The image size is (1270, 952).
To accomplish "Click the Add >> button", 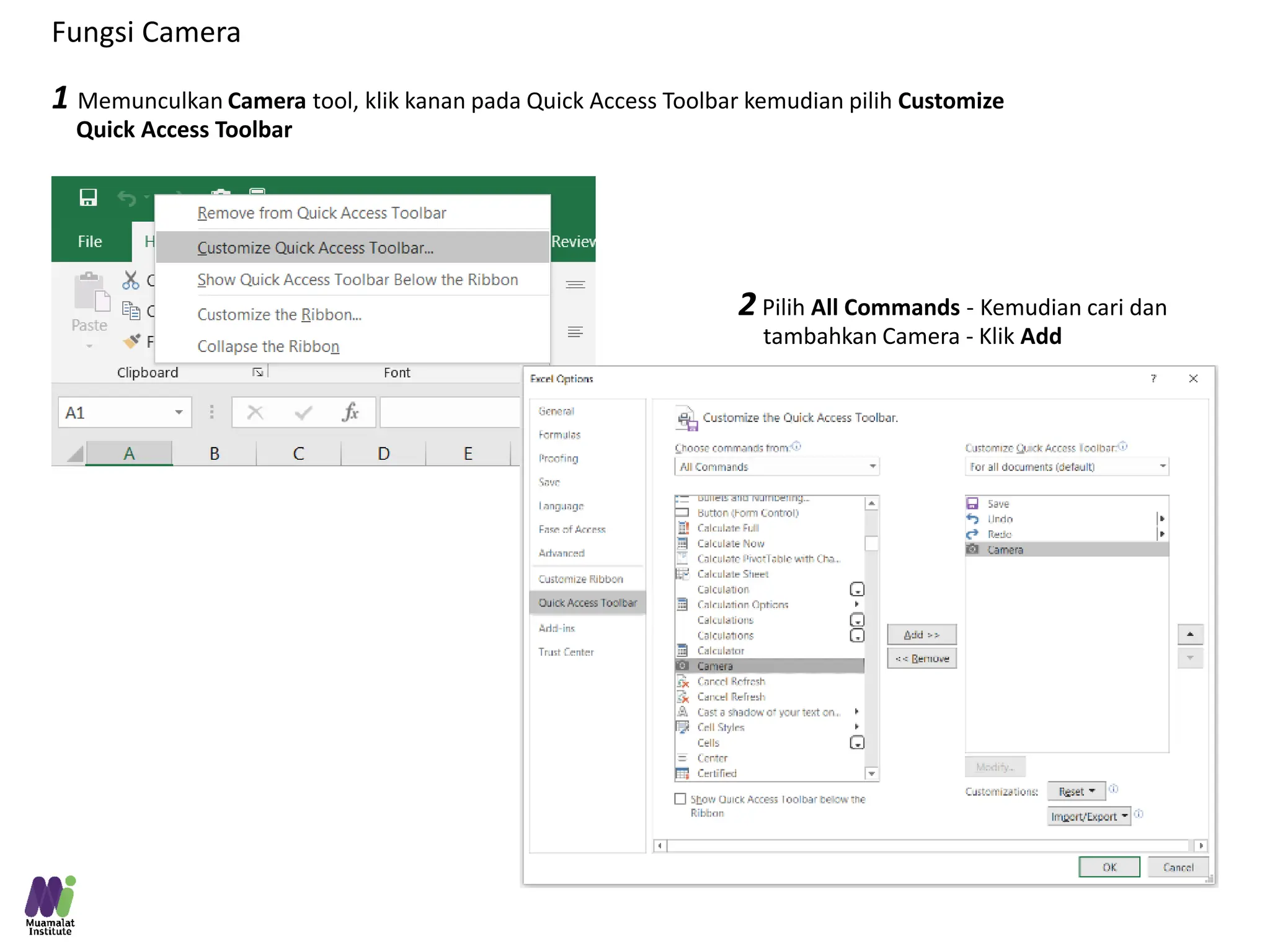I will coord(921,635).
